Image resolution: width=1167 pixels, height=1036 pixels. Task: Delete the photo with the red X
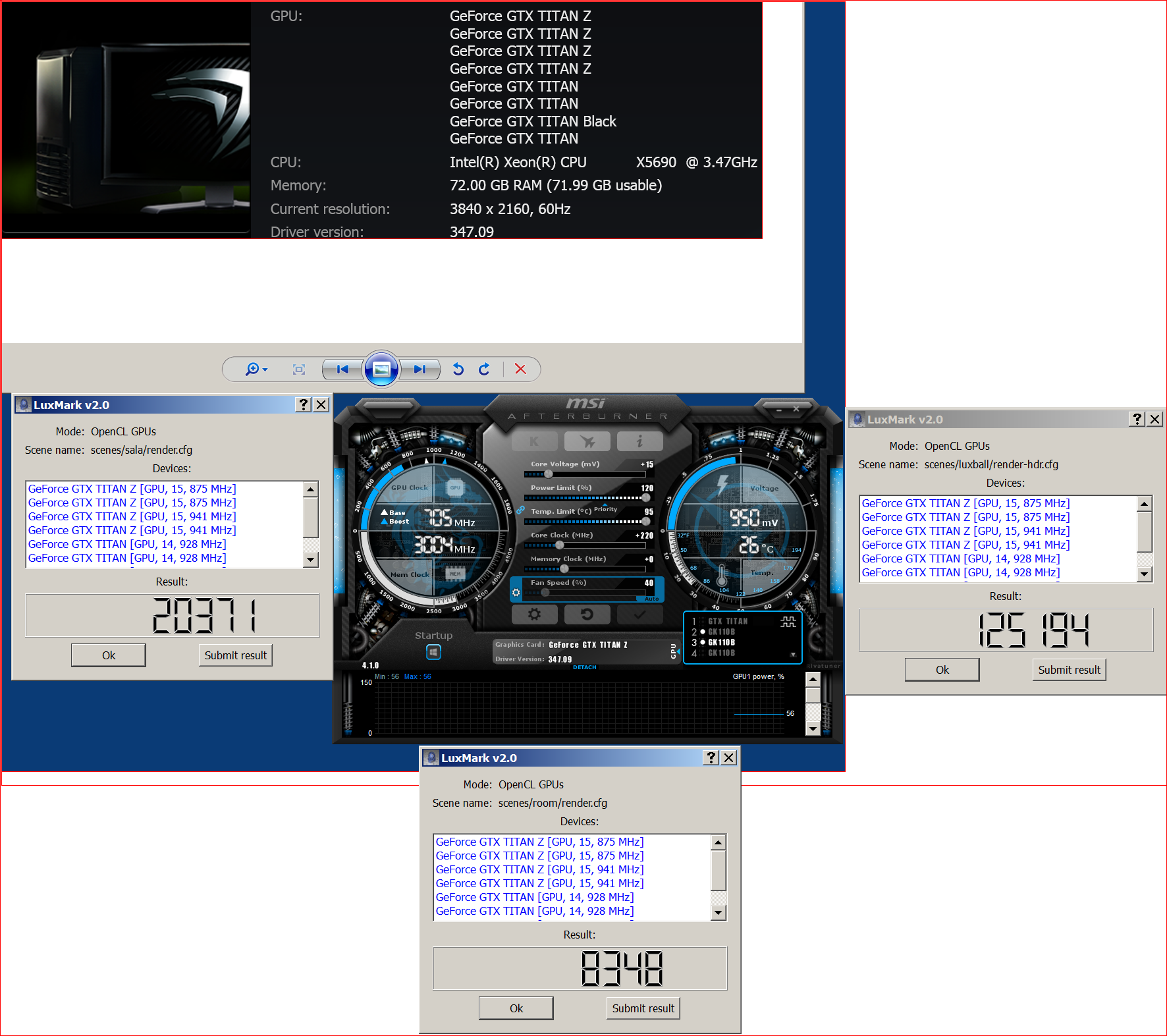pyautogui.click(x=520, y=369)
